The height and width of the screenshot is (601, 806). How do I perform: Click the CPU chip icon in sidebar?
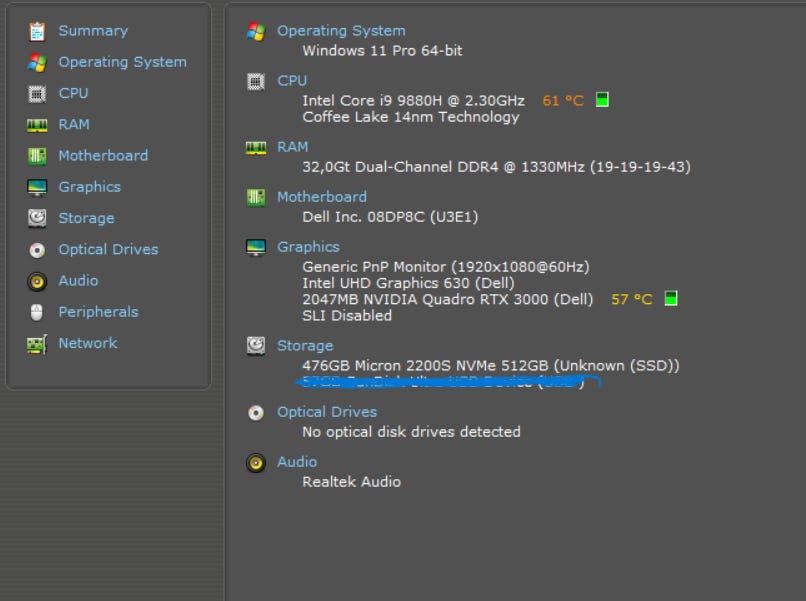[x=37, y=94]
